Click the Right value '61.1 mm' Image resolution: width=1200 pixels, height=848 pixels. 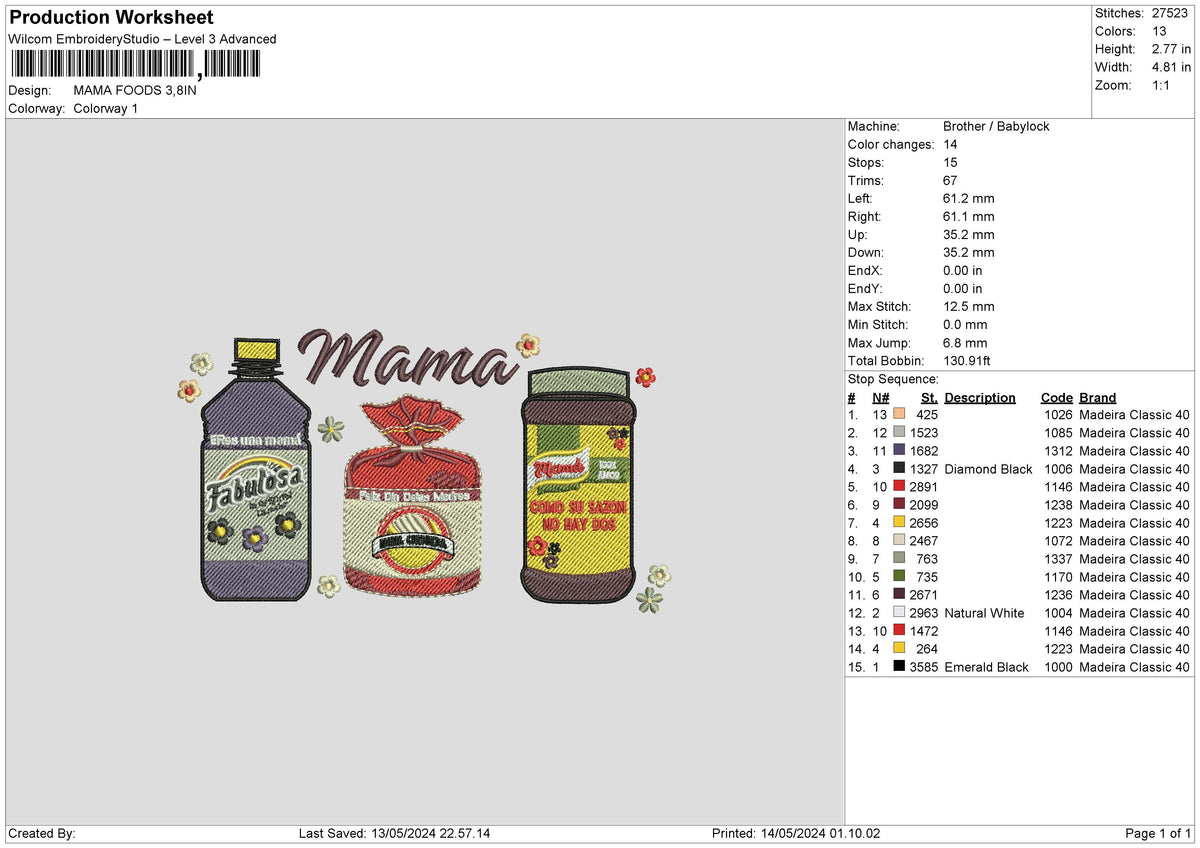(969, 216)
